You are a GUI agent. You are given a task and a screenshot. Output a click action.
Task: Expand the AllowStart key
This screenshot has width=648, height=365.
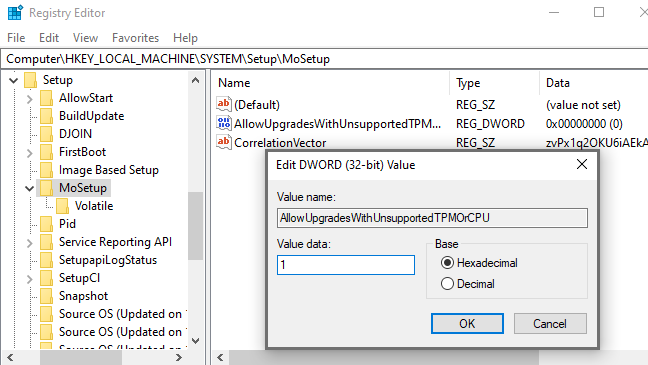tap(29, 99)
